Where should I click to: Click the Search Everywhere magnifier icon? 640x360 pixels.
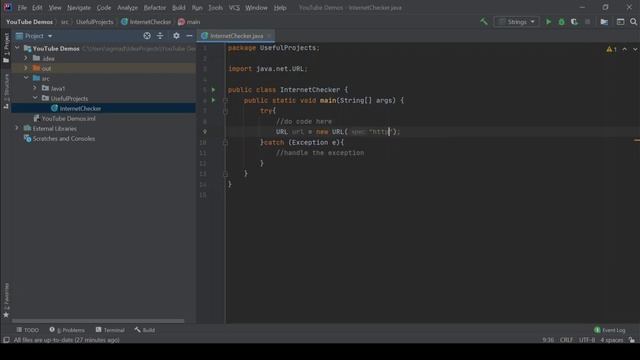633,22
